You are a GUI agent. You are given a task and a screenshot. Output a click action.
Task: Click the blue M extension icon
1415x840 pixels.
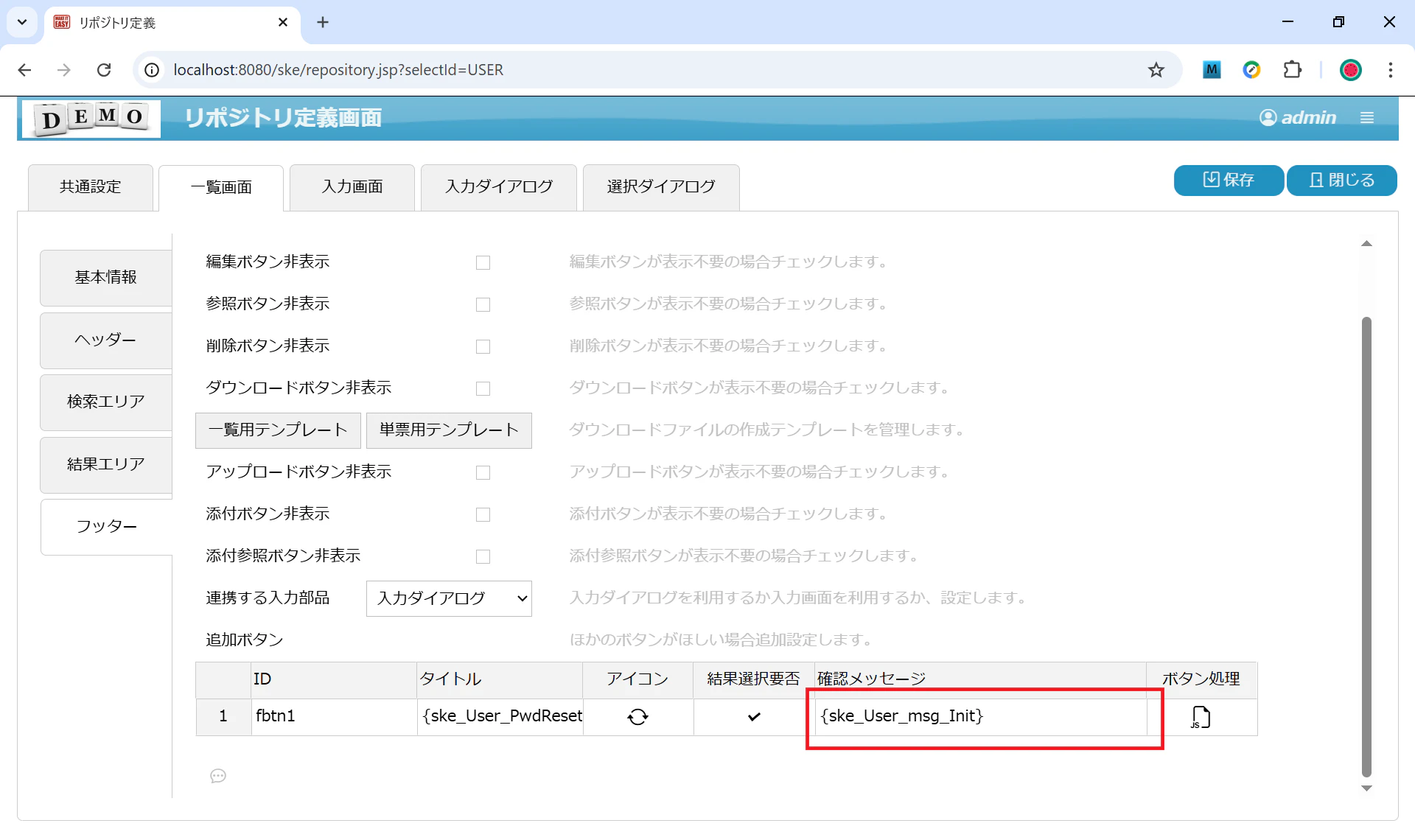[x=1212, y=70]
